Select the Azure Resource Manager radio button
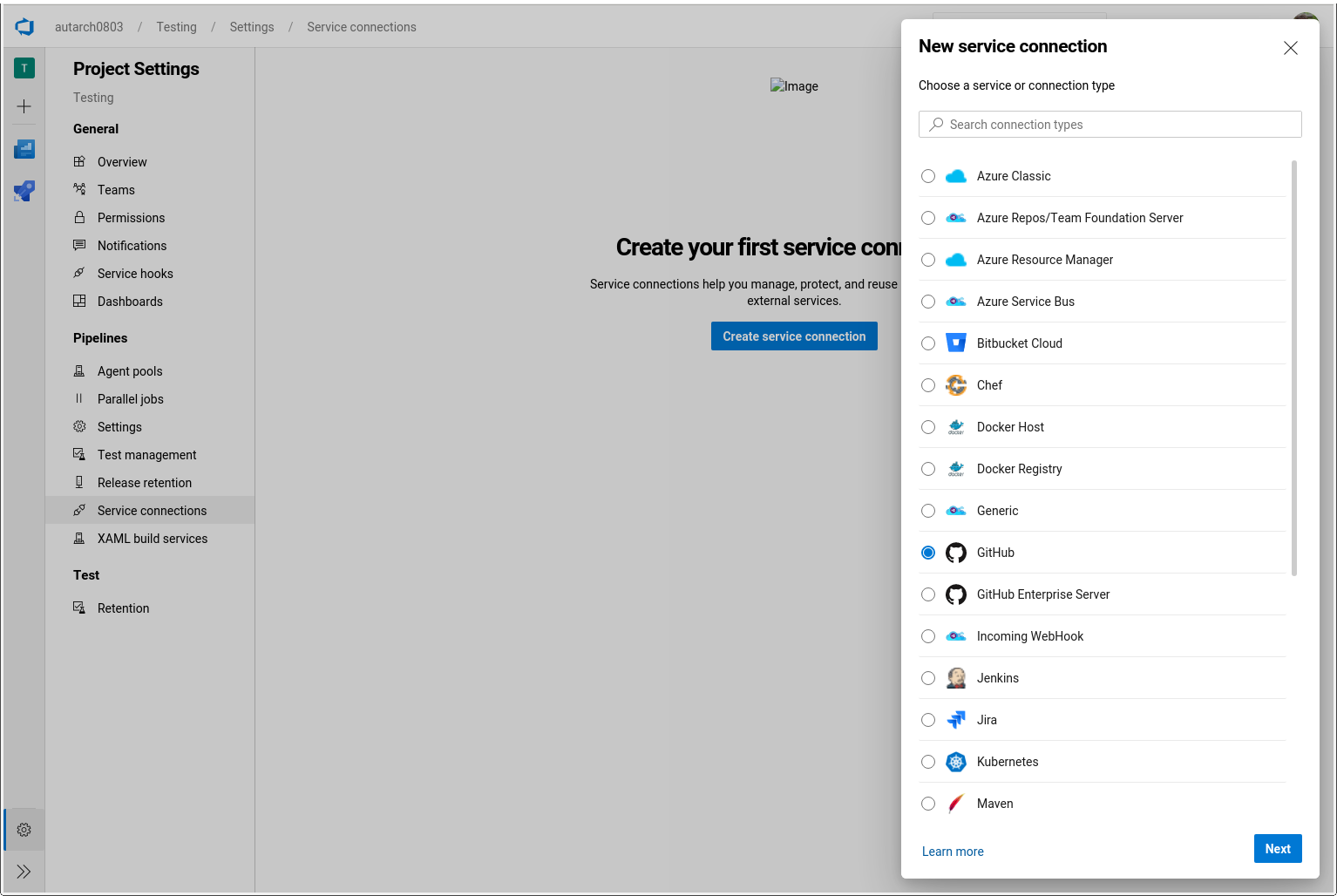1337x896 pixels. click(928, 260)
